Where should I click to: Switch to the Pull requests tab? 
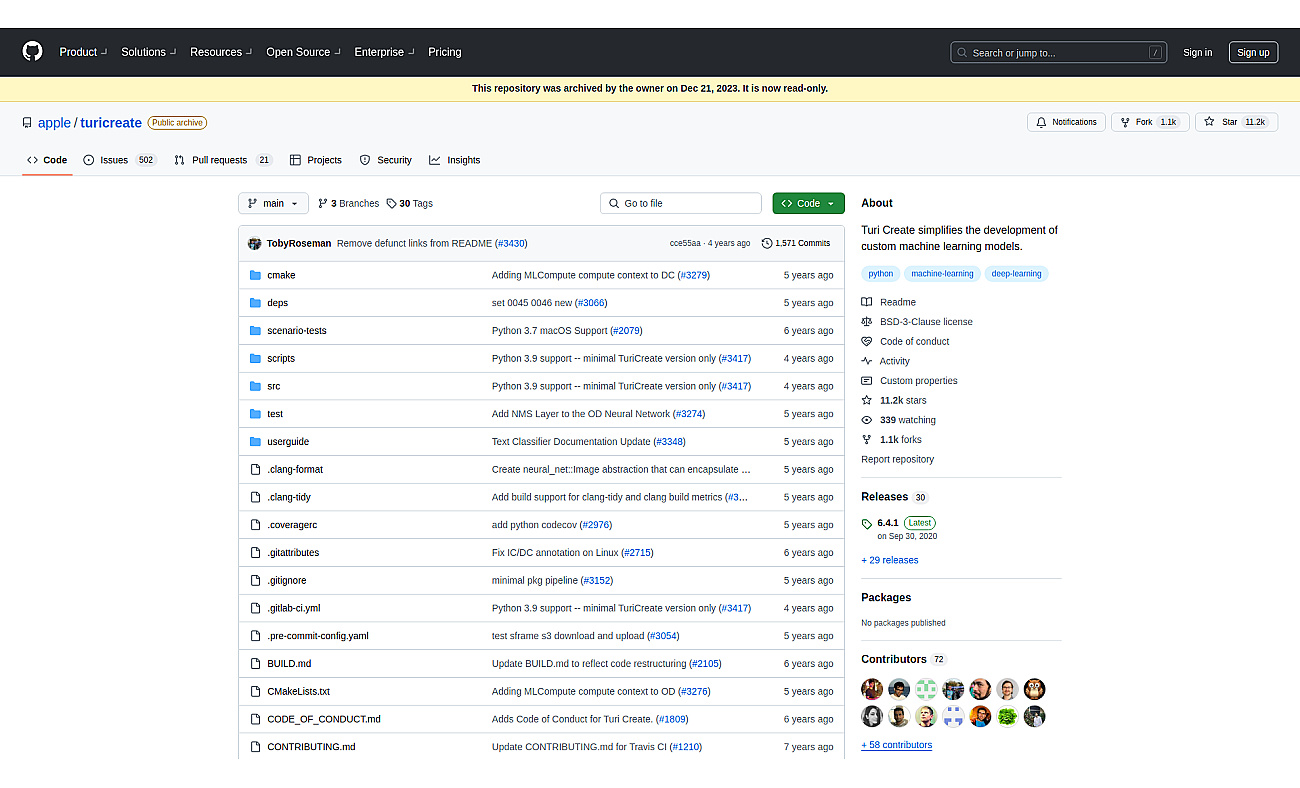223,160
